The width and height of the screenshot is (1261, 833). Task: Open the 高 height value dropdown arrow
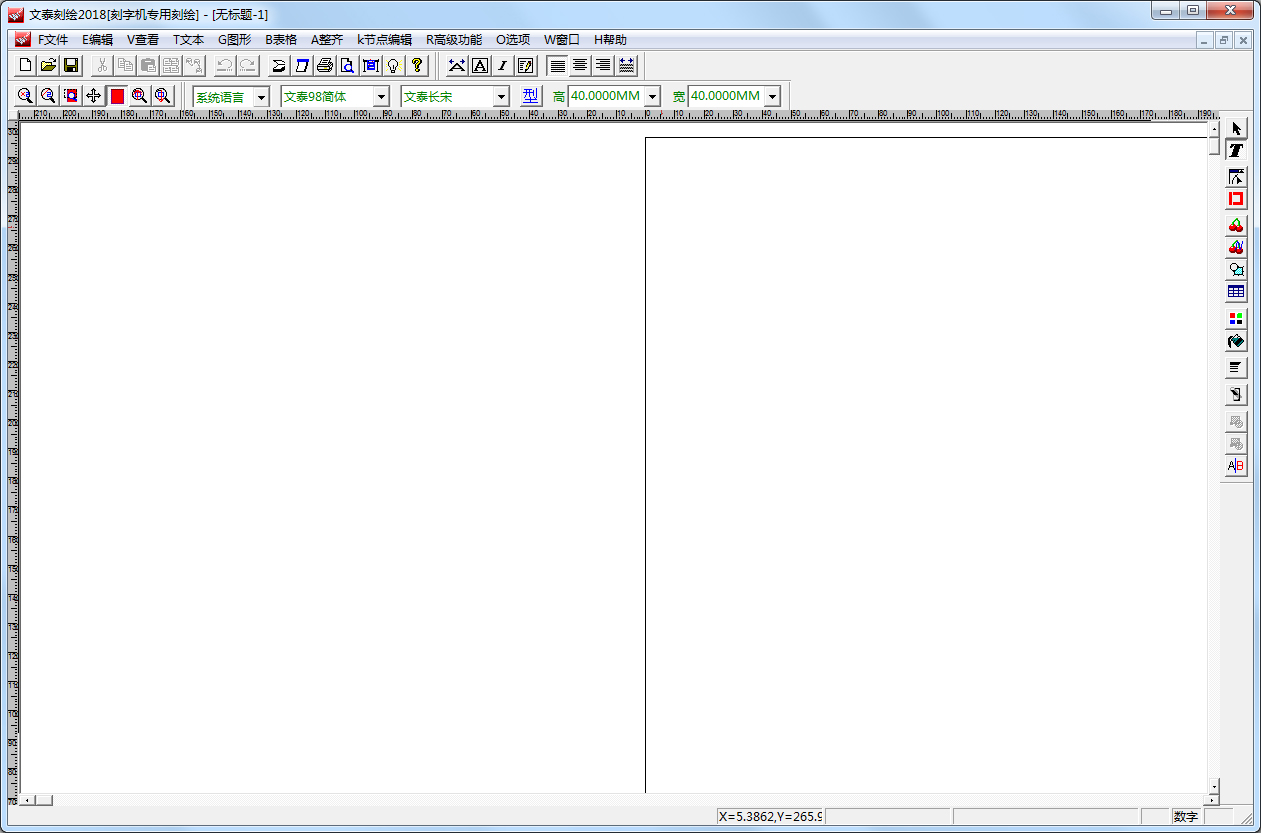tap(653, 97)
